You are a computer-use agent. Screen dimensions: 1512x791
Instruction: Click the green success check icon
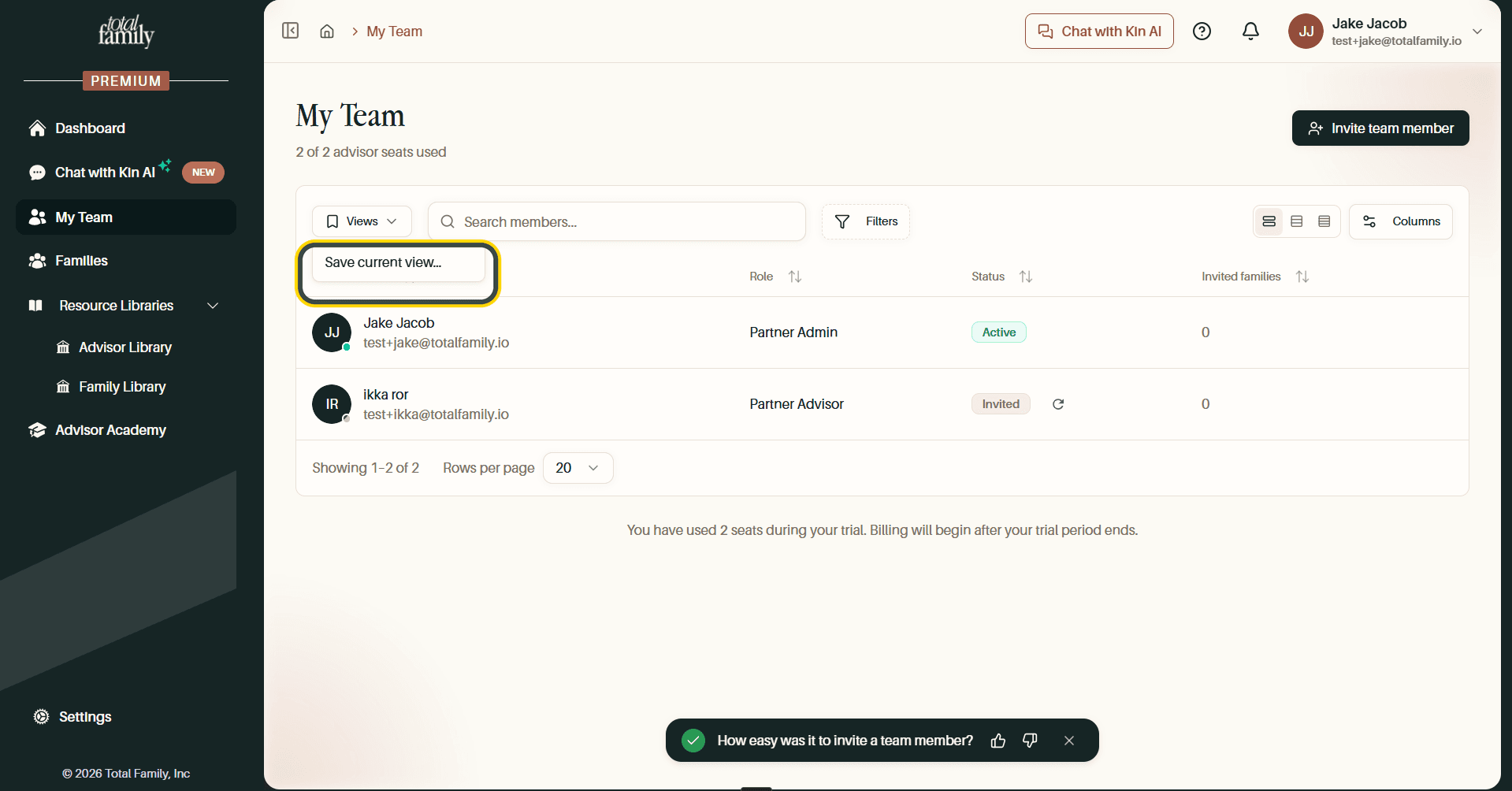(693, 741)
